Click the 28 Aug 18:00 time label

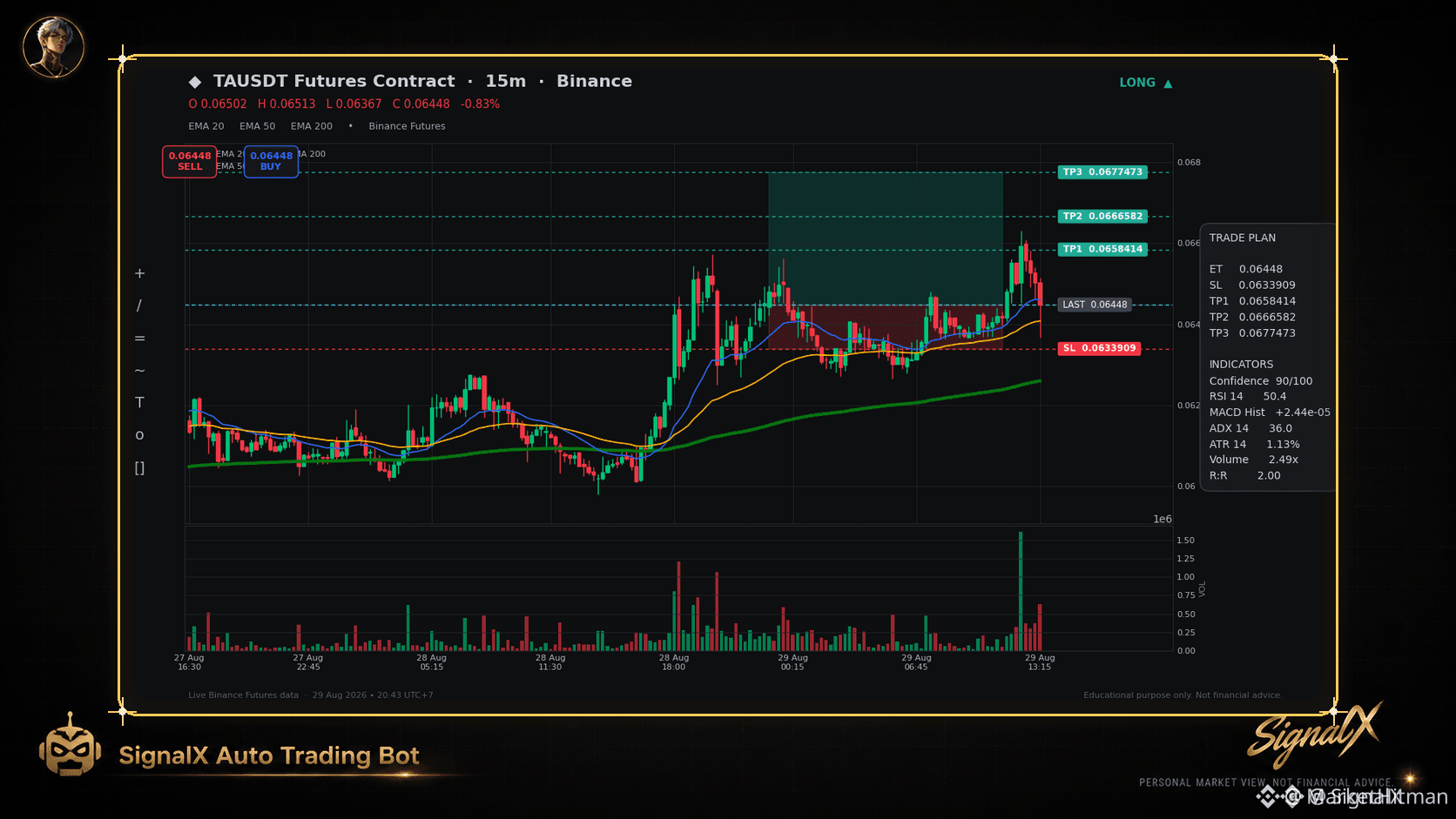pos(674,662)
